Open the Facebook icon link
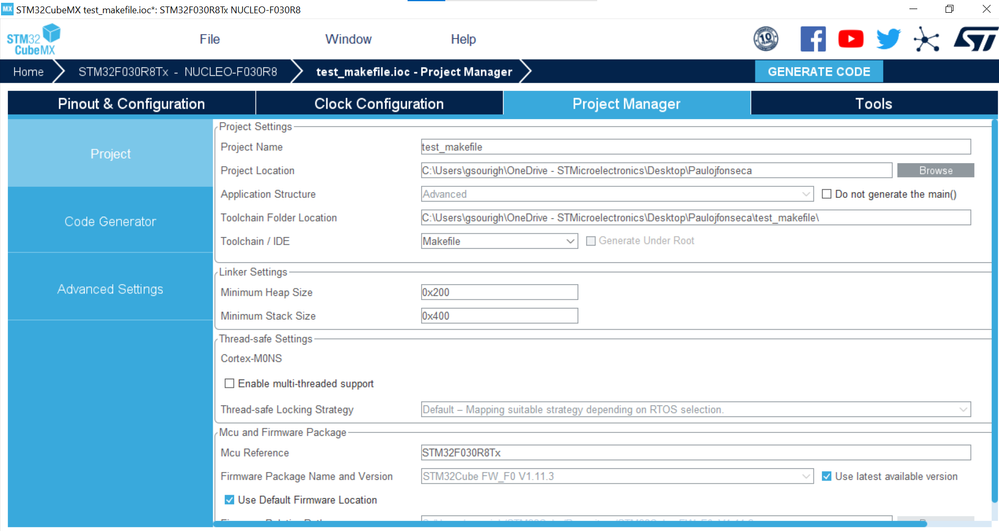The width and height of the screenshot is (999, 531). click(x=813, y=39)
